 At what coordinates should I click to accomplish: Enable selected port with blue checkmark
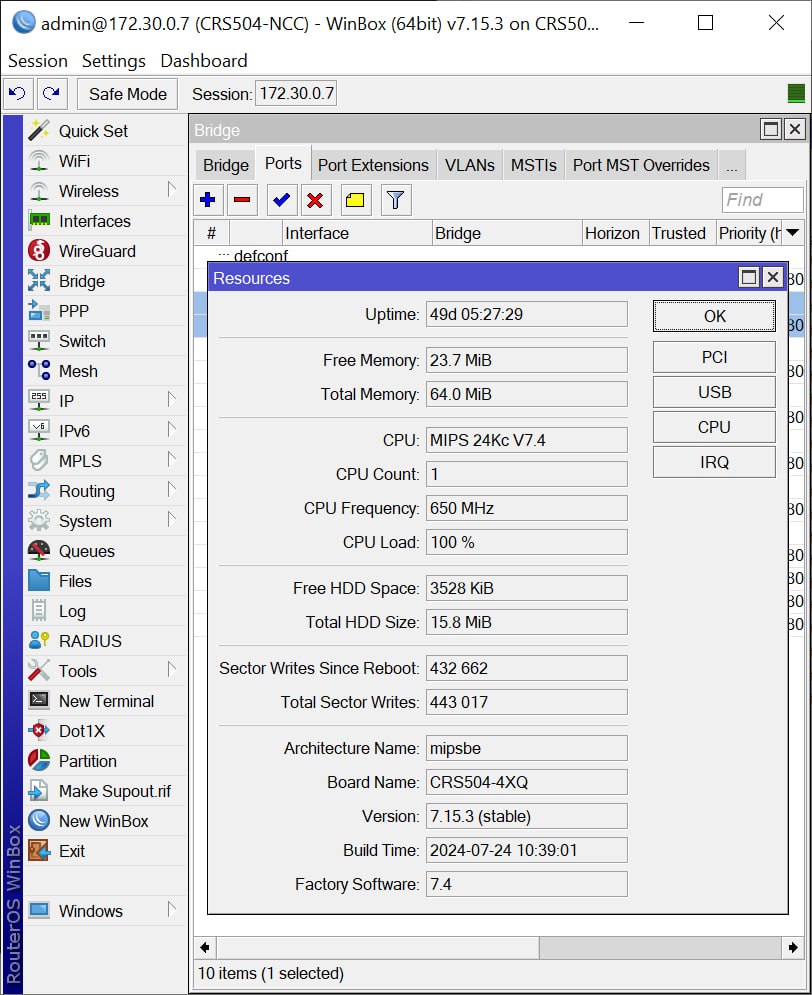coord(281,201)
